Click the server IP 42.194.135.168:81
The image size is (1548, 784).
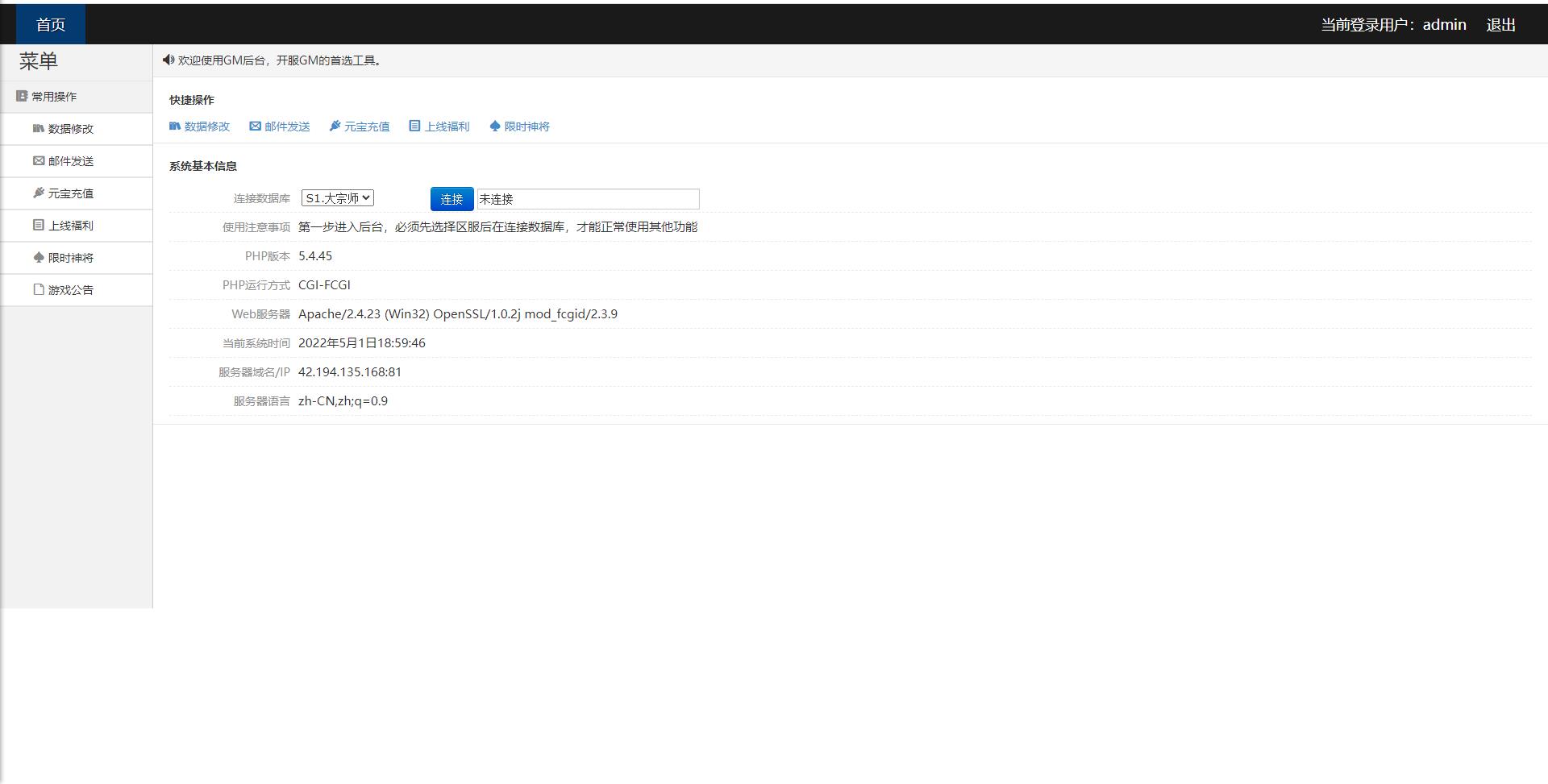tap(350, 371)
